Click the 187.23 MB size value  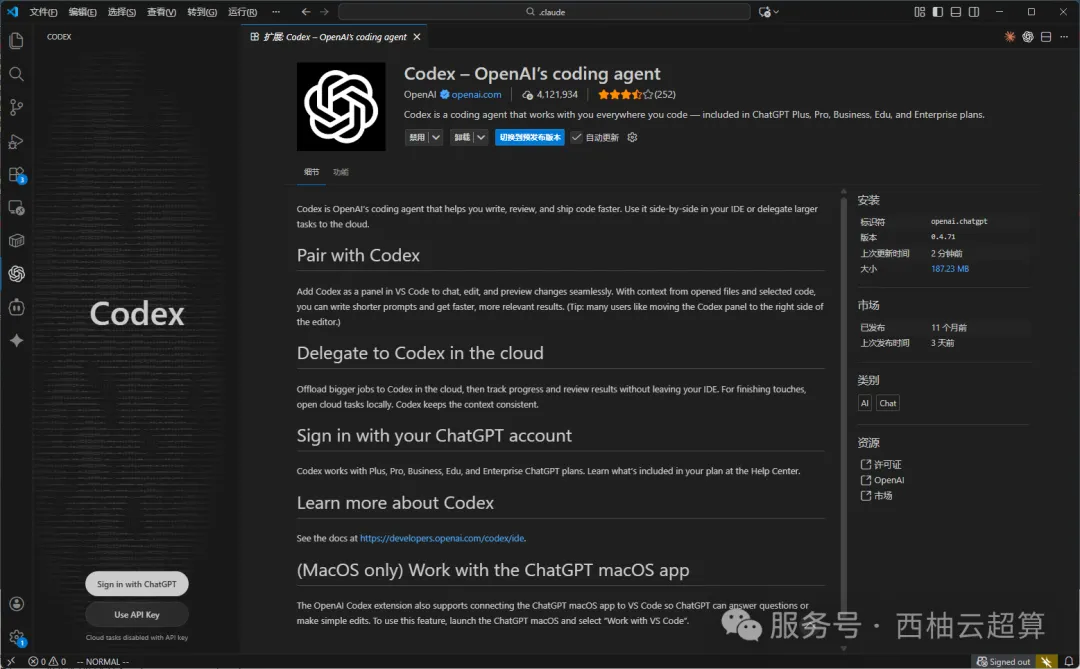click(950, 269)
